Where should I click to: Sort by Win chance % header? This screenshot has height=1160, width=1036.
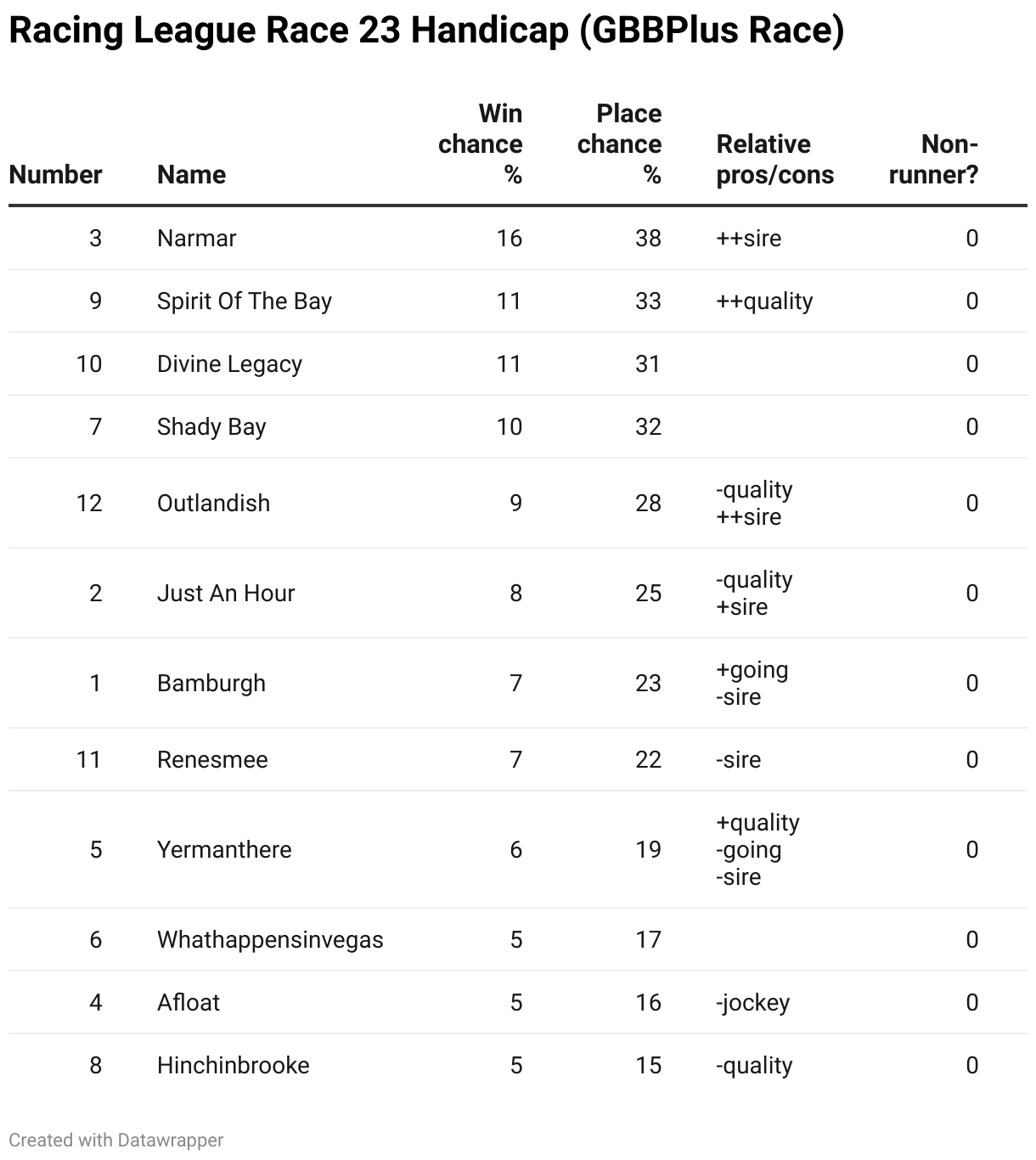tap(481, 144)
